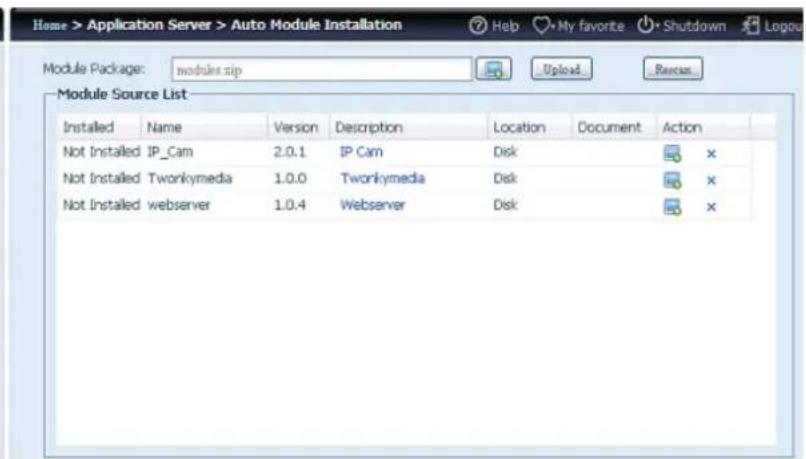Click version 2.0.1 cell
The width and height of the screenshot is (806, 459).
[x=289, y=152]
